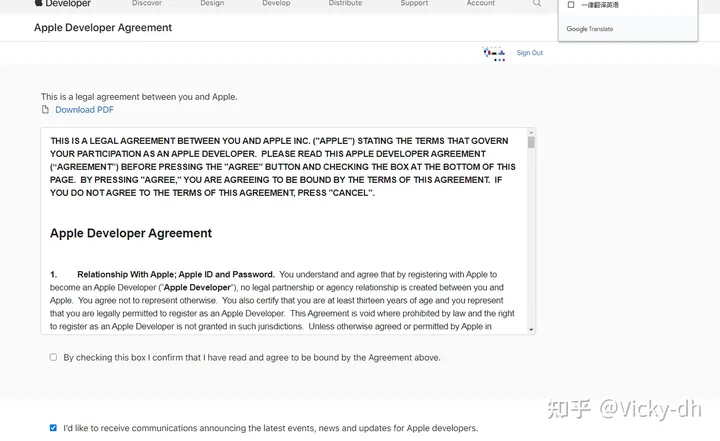Open the Distribute nav item
The width and height of the screenshot is (720, 441).
[x=345, y=4]
